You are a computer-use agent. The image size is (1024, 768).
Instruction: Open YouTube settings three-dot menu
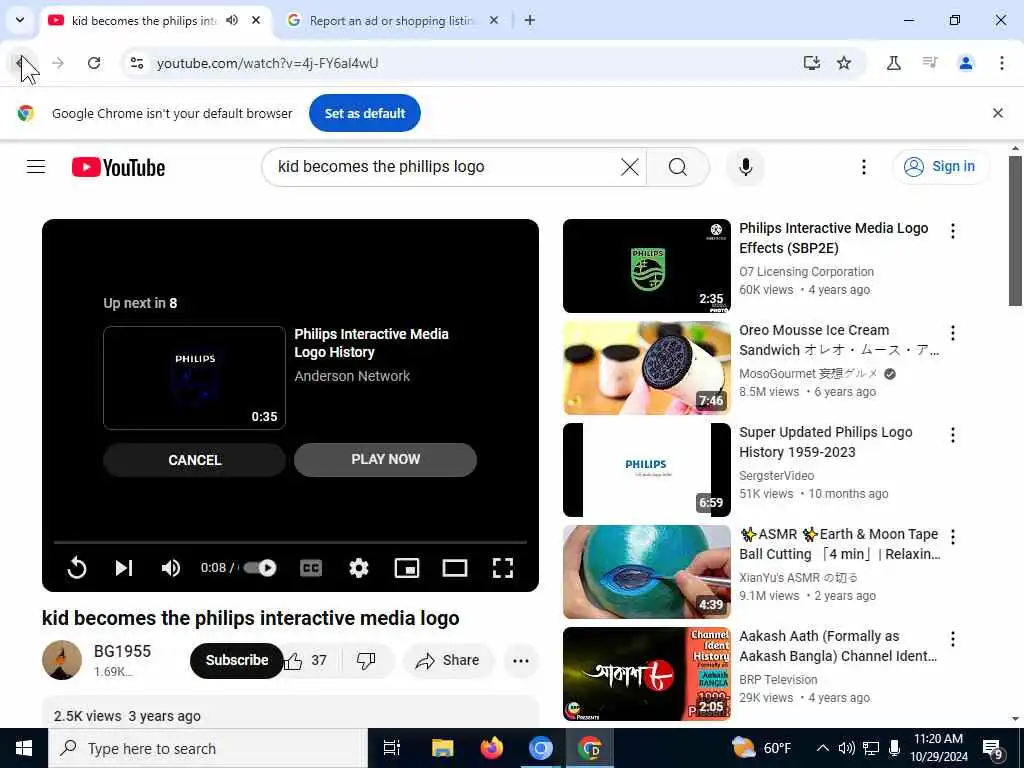tap(863, 167)
